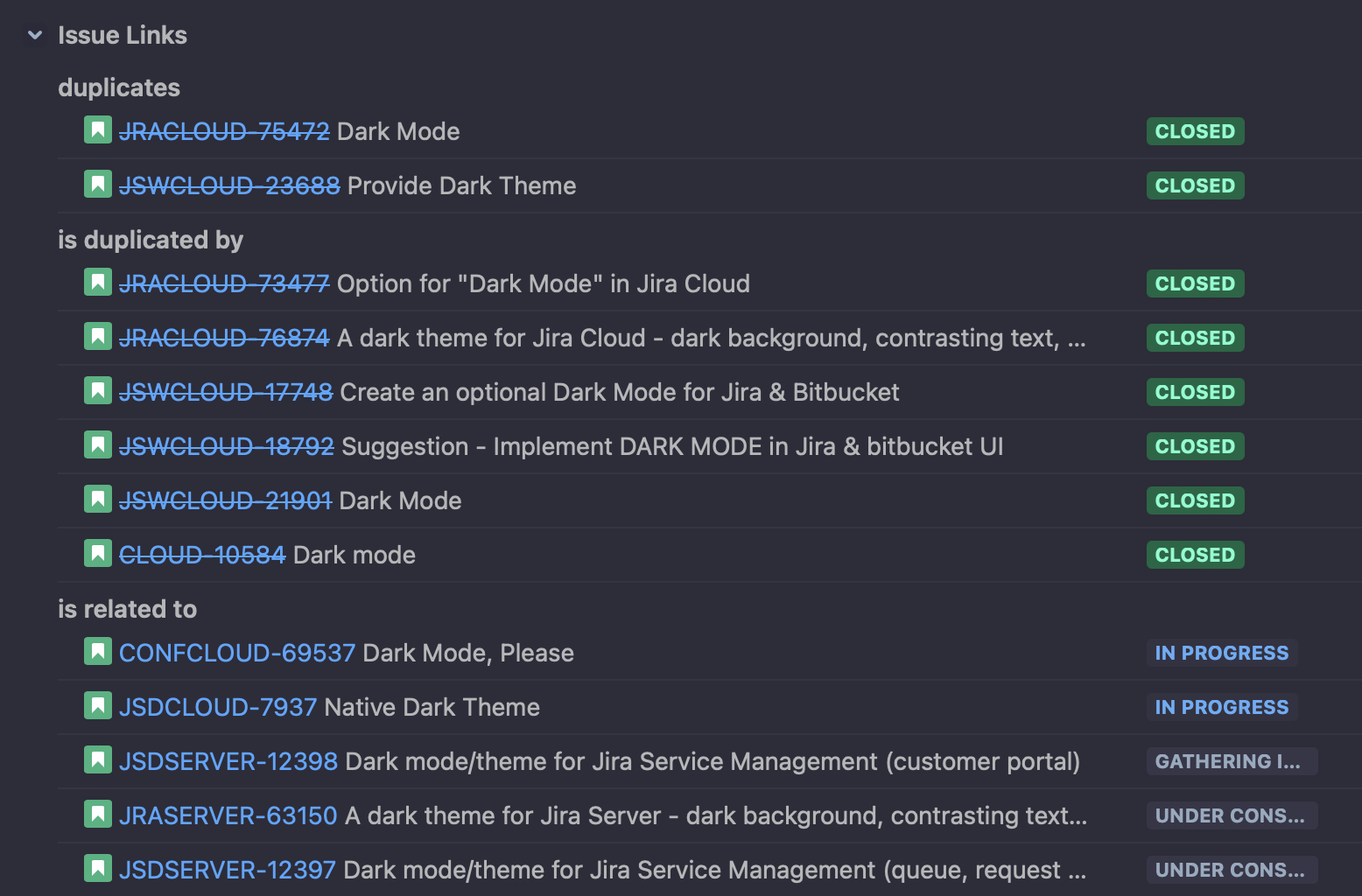Open issue link CONFCLOUD-69537
This screenshot has height=896, width=1362.
(237, 653)
